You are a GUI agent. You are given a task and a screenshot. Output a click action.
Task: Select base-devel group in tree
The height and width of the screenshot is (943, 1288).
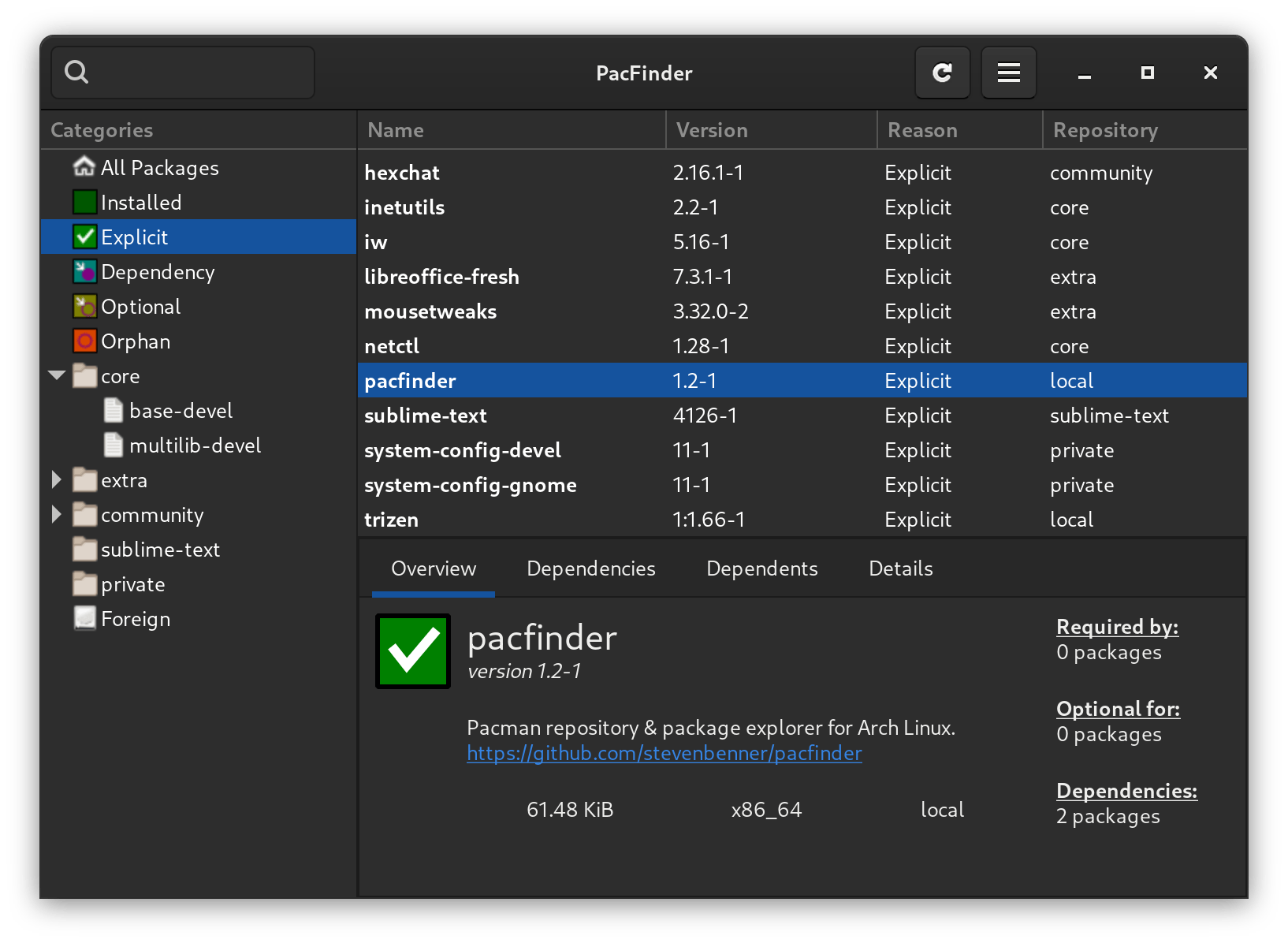[x=181, y=411]
